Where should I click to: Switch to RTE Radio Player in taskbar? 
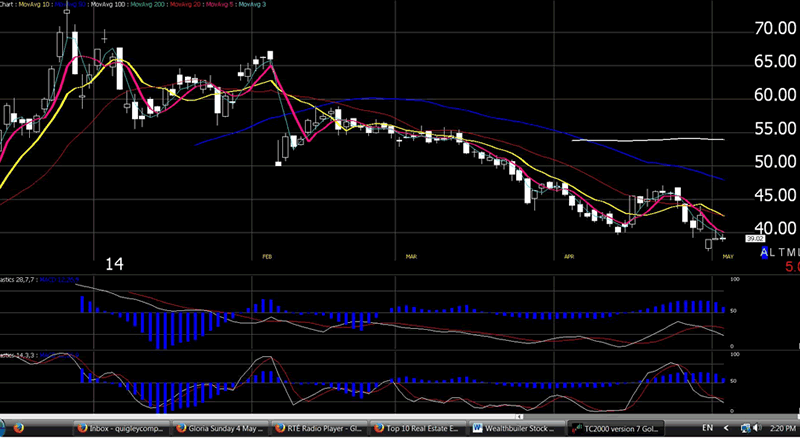coord(315,427)
